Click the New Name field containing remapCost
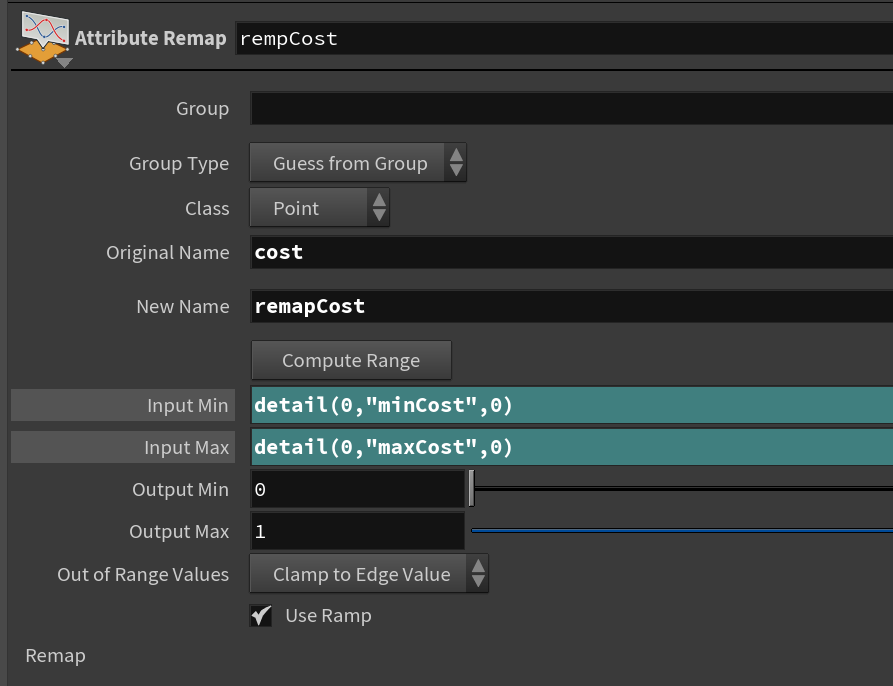This screenshot has width=893, height=686. [572, 307]
